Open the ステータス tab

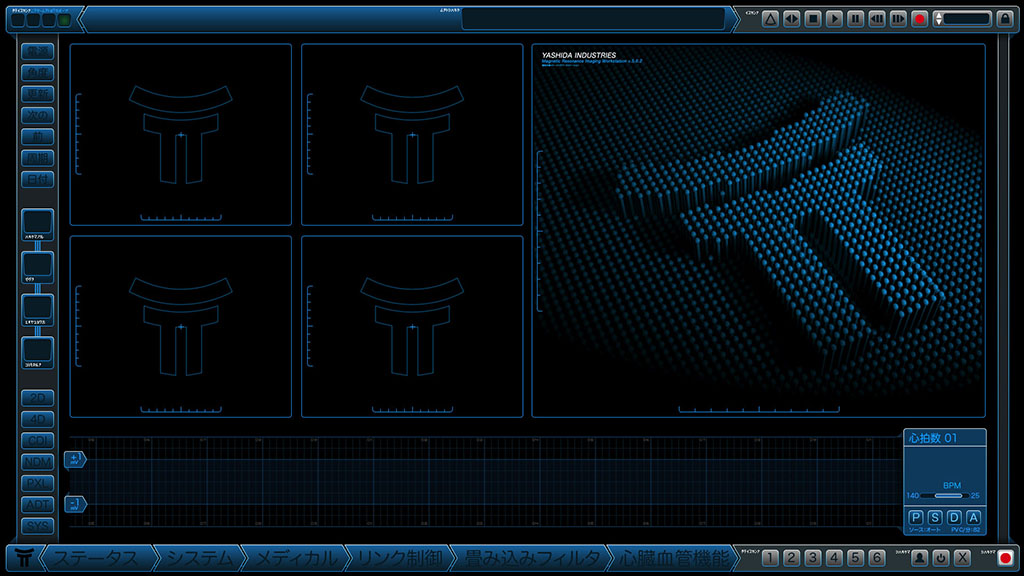[95, 558]
